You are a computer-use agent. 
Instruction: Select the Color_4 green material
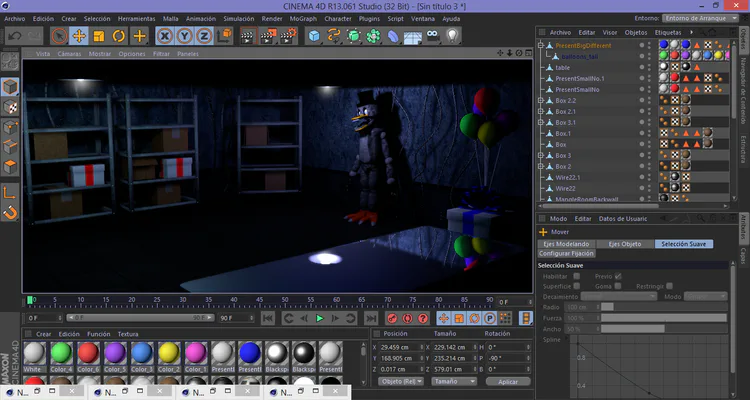(61, 357)
